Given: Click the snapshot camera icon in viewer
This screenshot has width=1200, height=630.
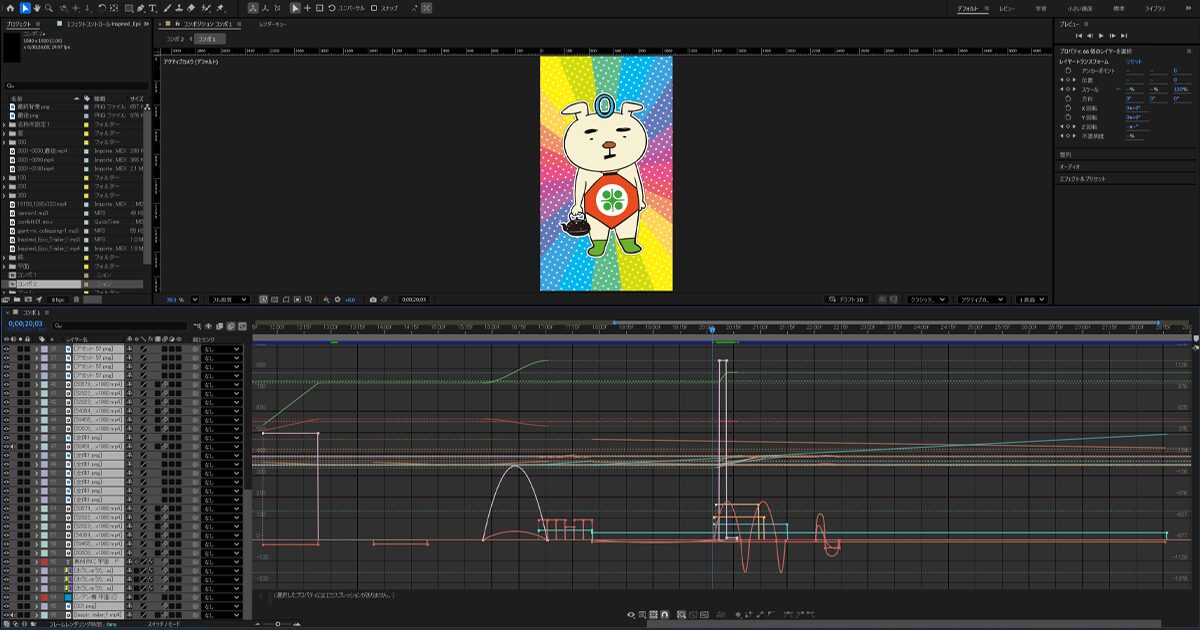Looking at the screenshot, I should point(373,299).
